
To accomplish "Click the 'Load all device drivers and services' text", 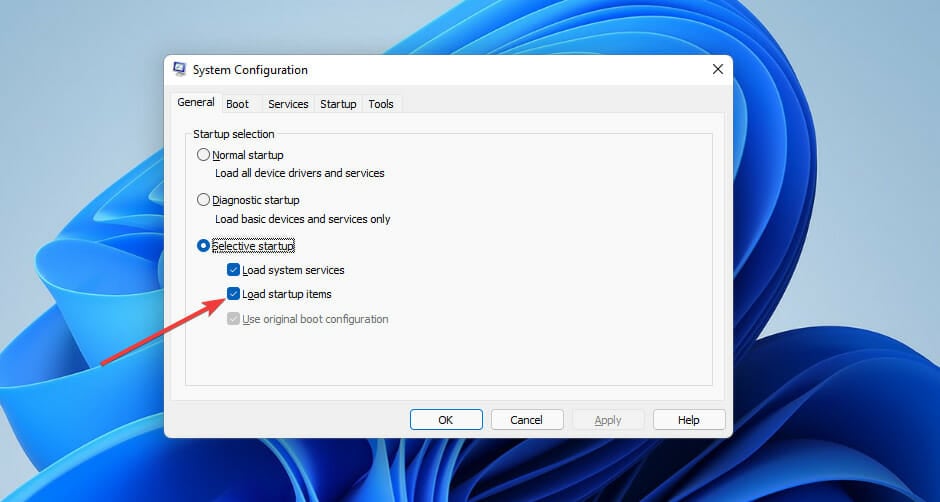I will click(300, 173).
